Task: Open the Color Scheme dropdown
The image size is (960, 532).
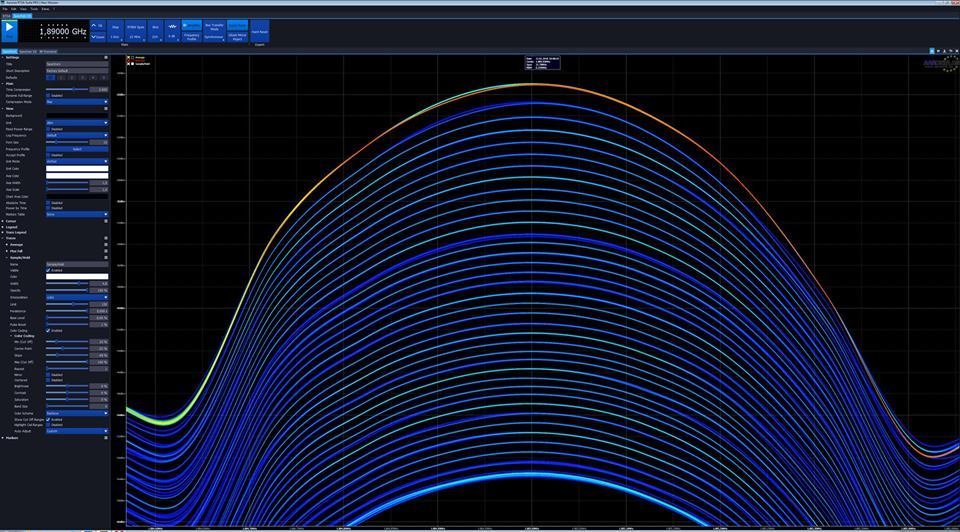Action: click(x=77, y=413)
